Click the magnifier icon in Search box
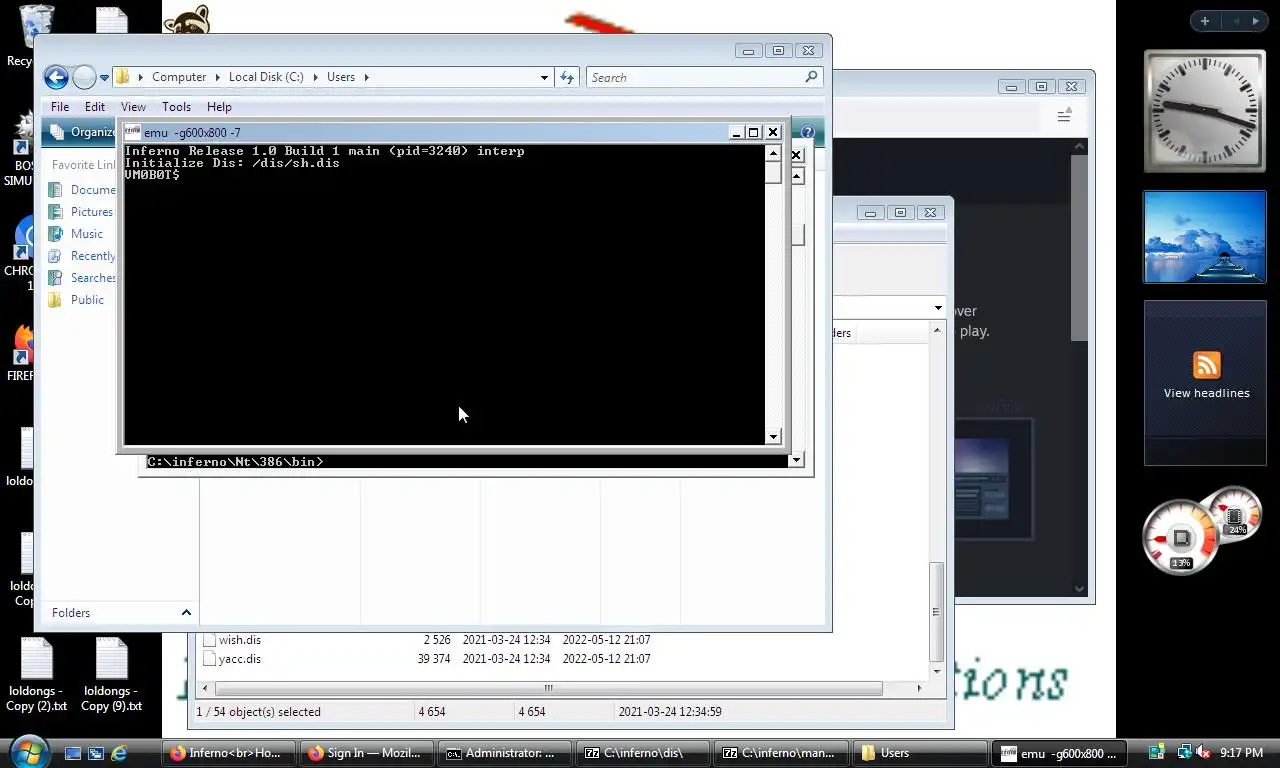 click(x=812, y=77)
